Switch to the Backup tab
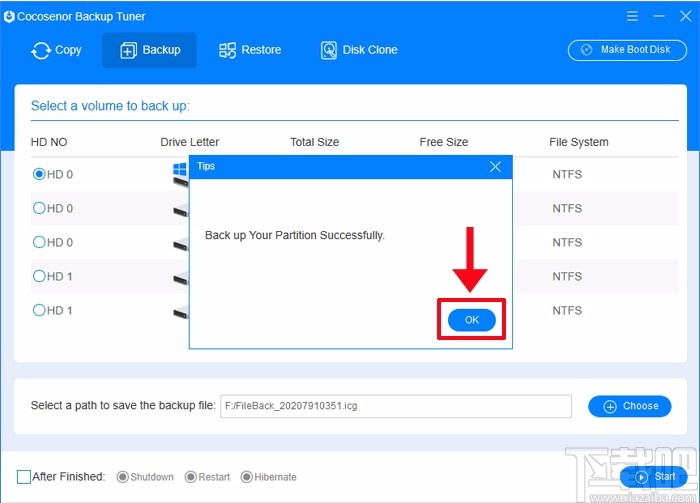 (150, 50)
